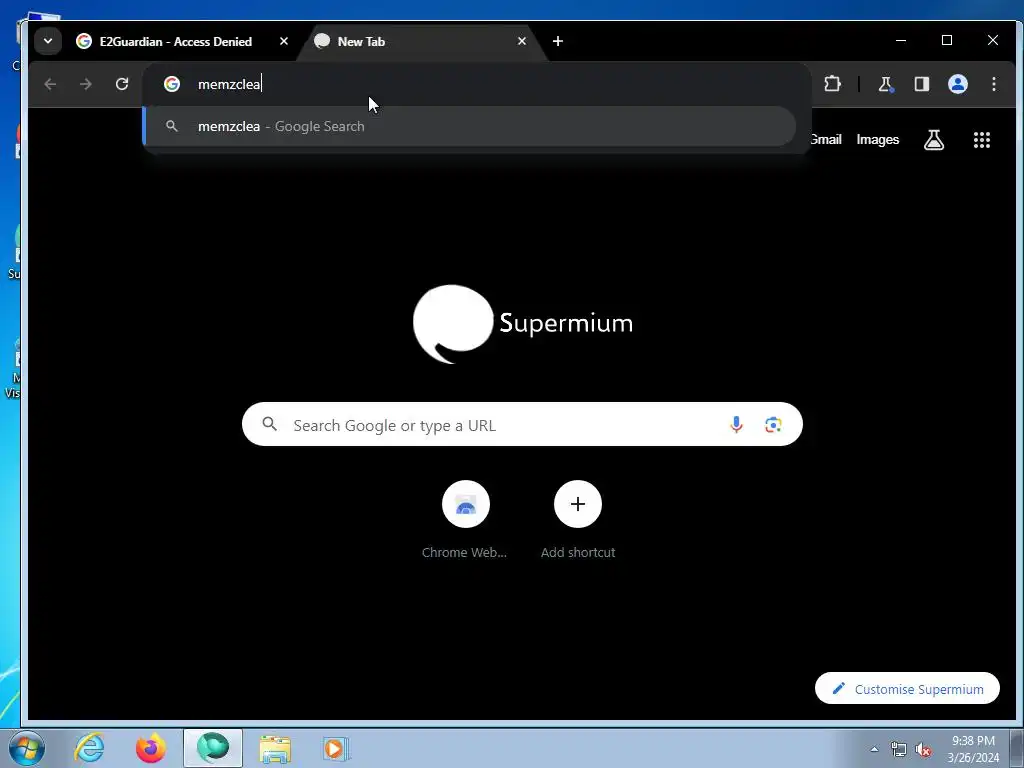This screenshot has height=768, width=1024.
Task: Click the Google icon in the address bar
Action: (x=172, y=84)
